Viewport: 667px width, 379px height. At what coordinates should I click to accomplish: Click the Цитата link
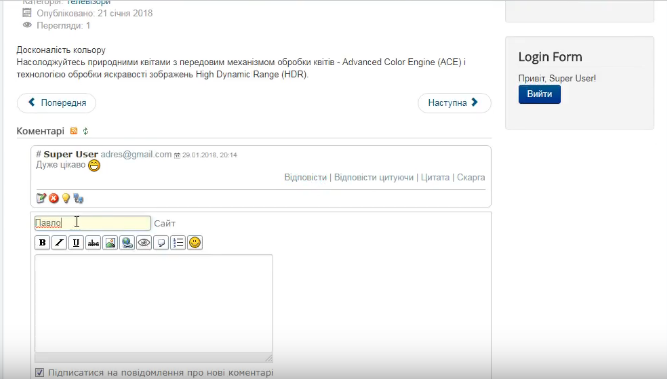point(435,177)
